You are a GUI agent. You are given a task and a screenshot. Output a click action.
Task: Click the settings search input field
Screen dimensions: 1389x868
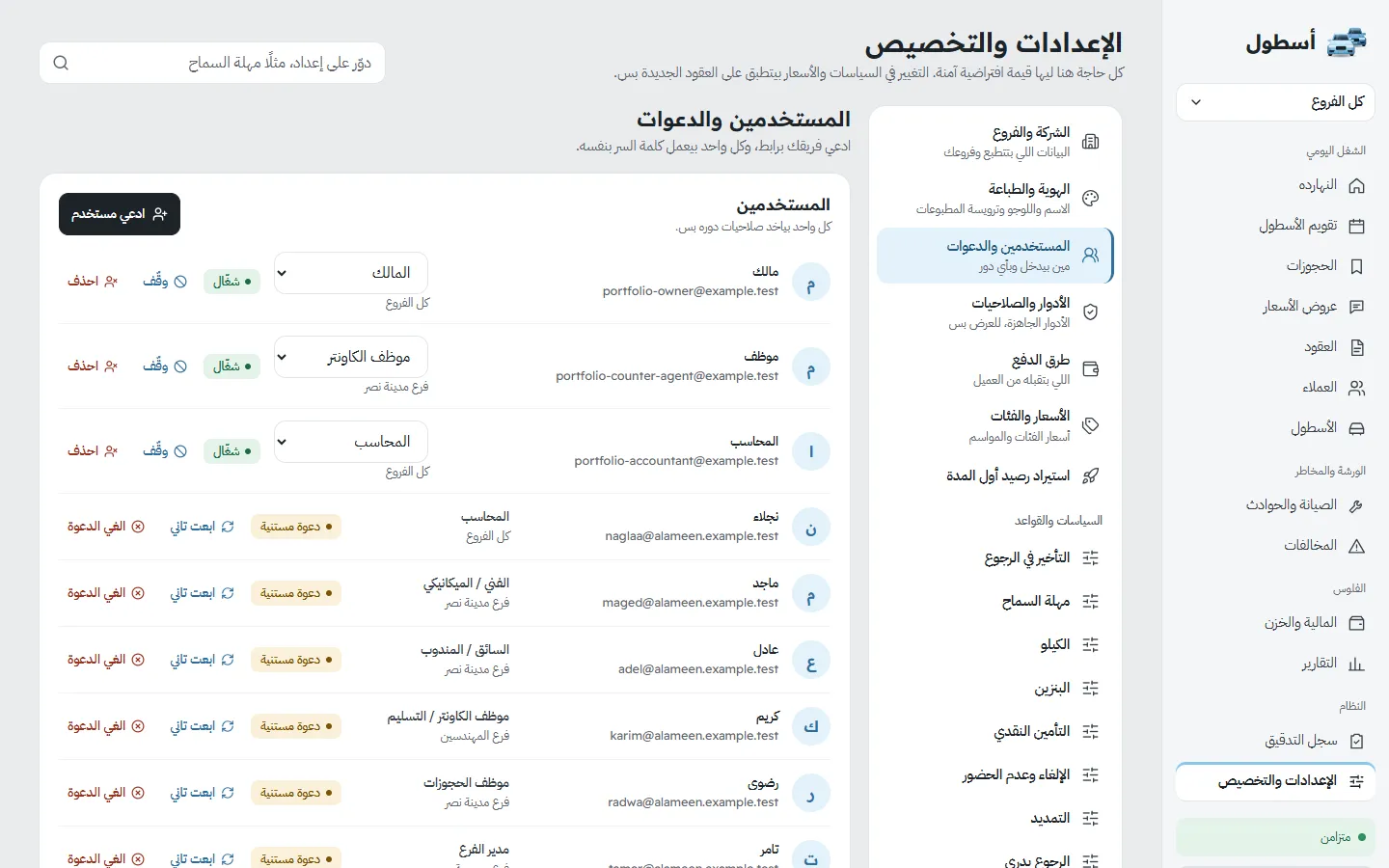(212, 63)
